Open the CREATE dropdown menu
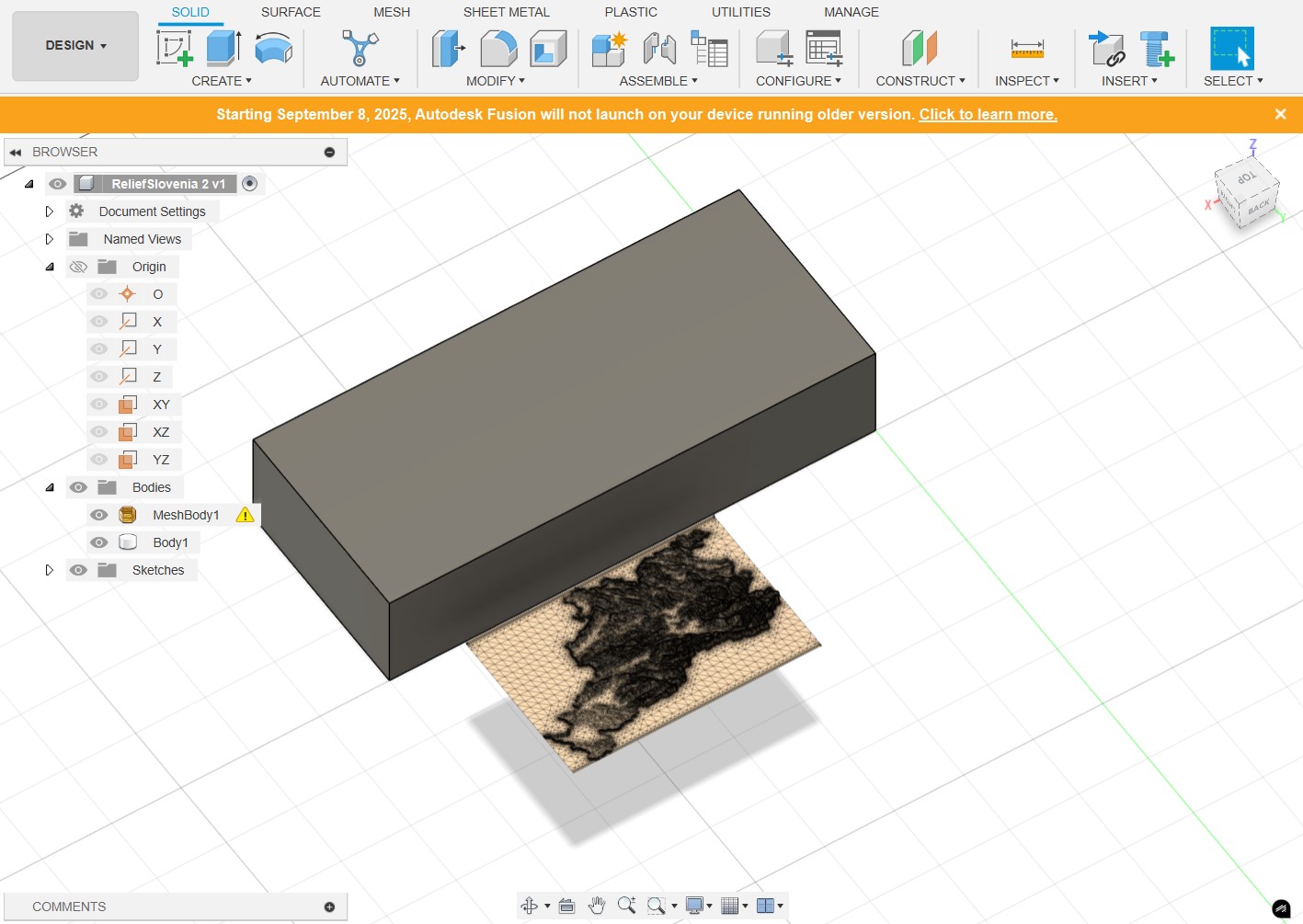Image resolution: width=1303 pixels, height=924 pixels. coord(222,81)
